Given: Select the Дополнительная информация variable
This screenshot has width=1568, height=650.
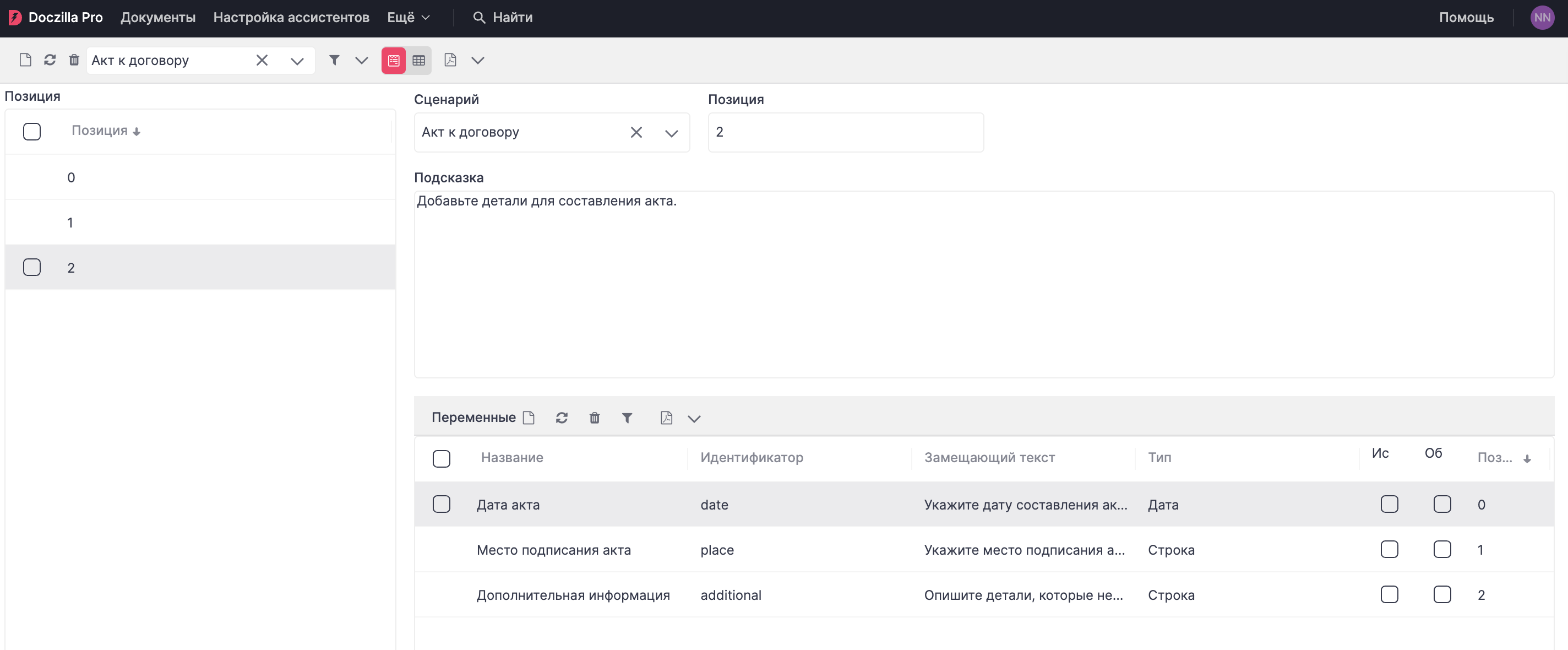Looking at the screenshot, I should click(573, 595).
